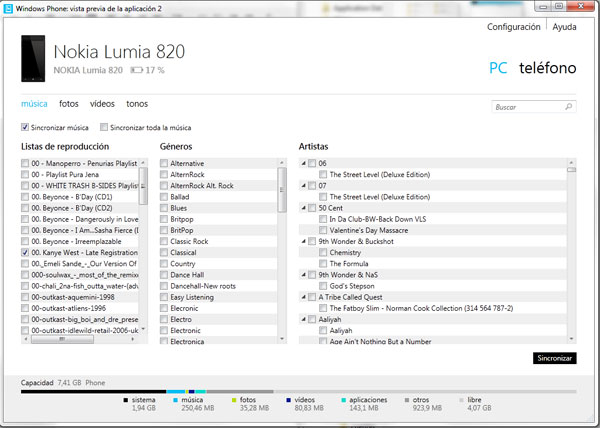This screenshot has height=428, width=600.
Task: Switch to teléfono view
Action: tap(548, 68)
